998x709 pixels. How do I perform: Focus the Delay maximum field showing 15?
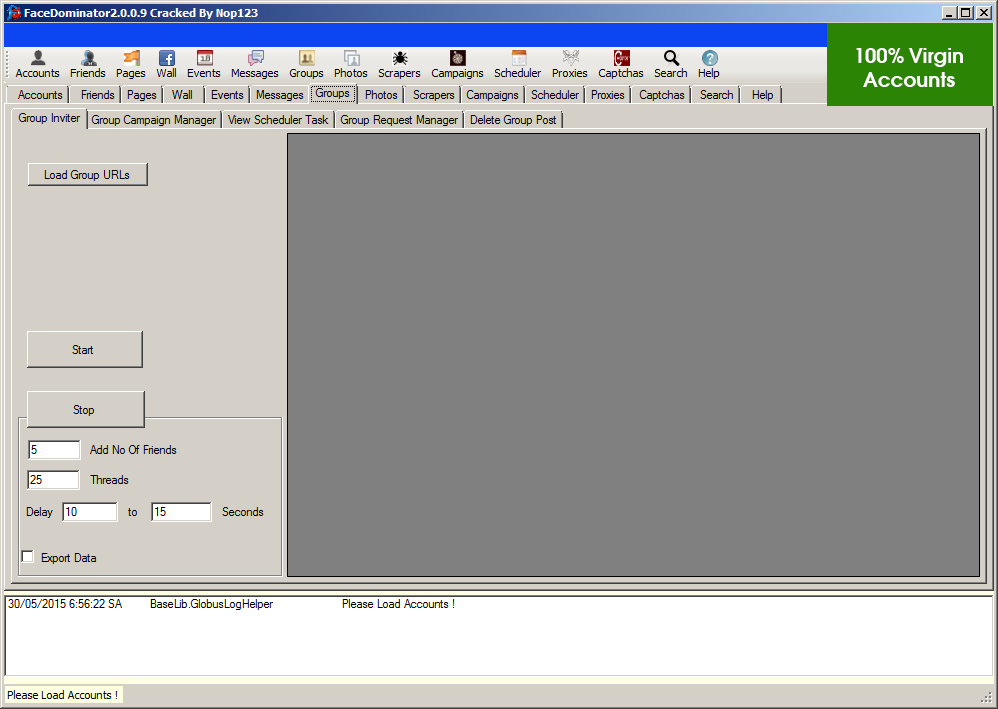(x=181, y=512)
